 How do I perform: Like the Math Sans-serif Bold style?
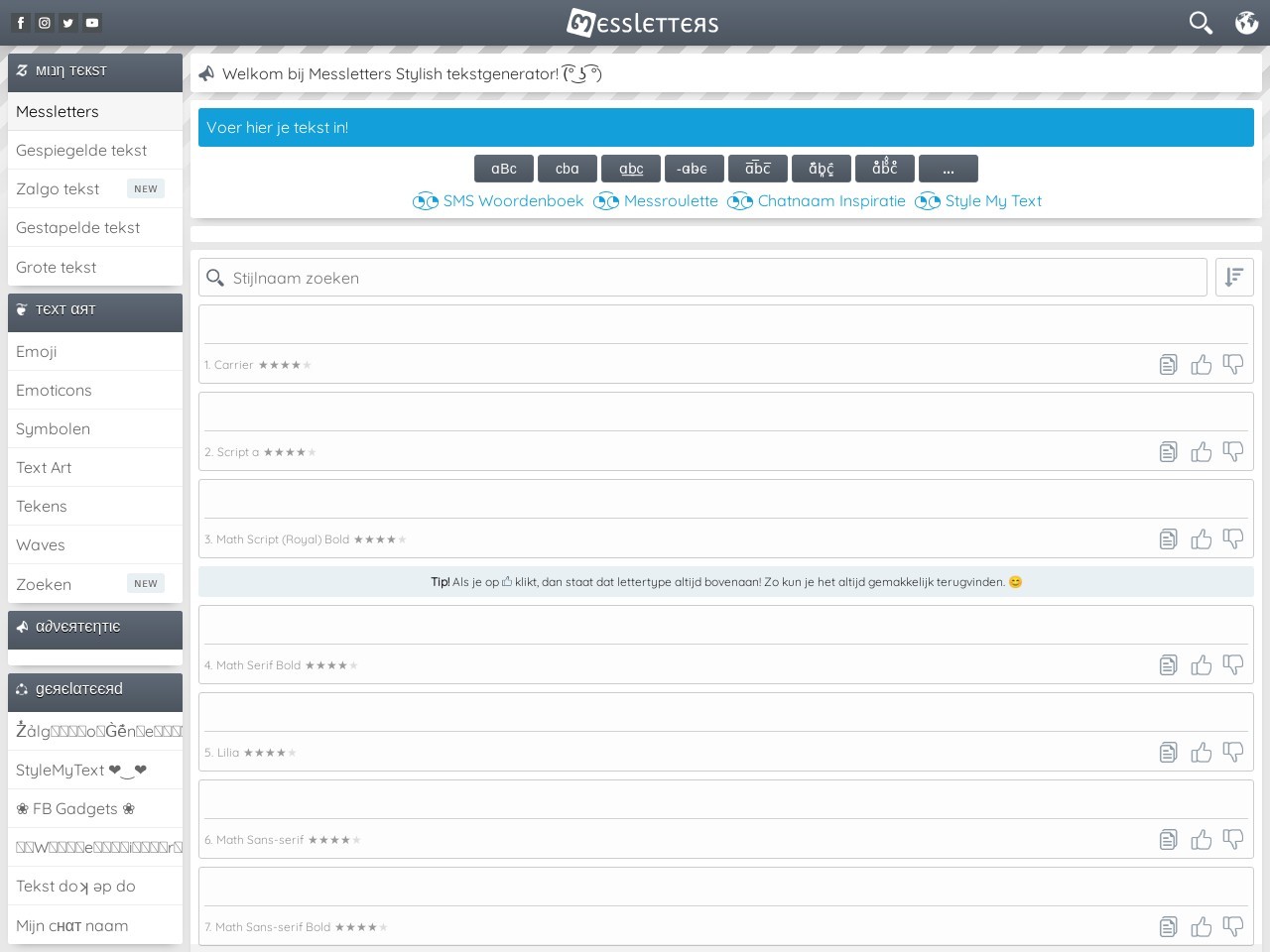point(1202,927)
